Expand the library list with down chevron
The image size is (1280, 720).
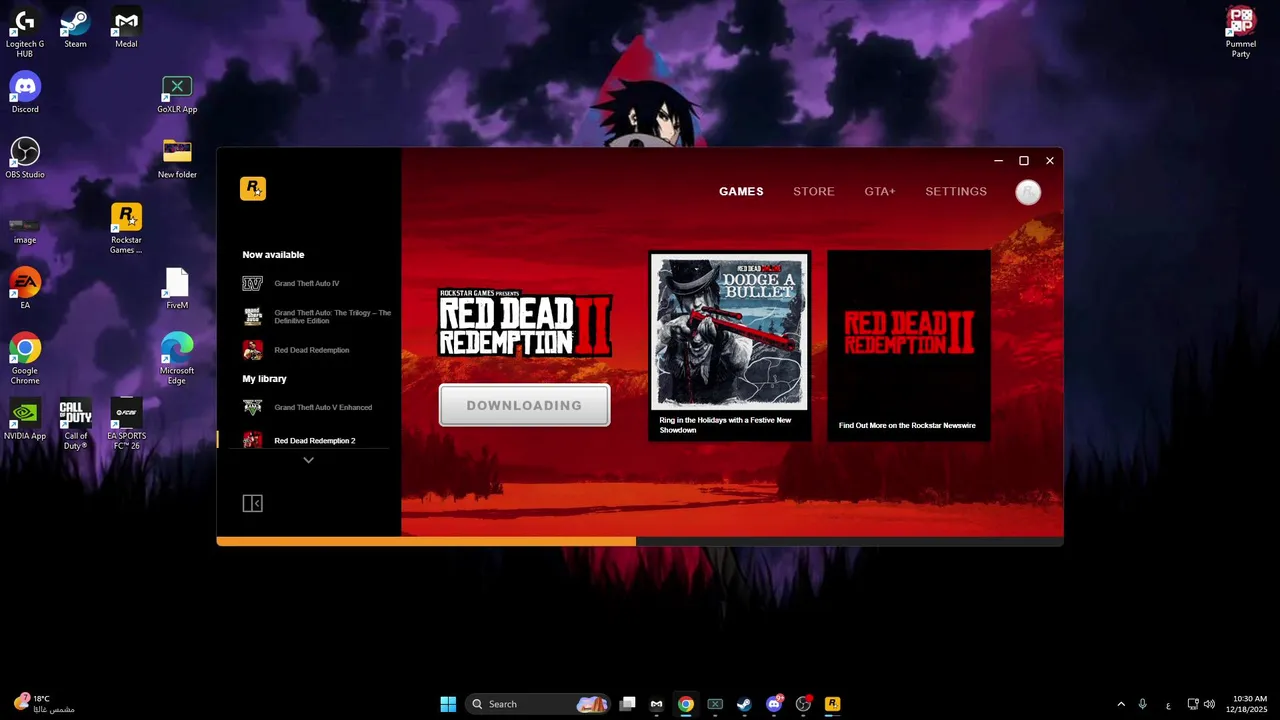click(x=308, y=460)
